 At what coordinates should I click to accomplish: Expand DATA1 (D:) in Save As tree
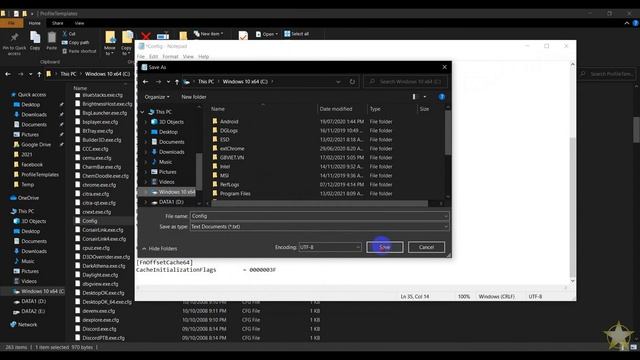[x=146, y=202]
